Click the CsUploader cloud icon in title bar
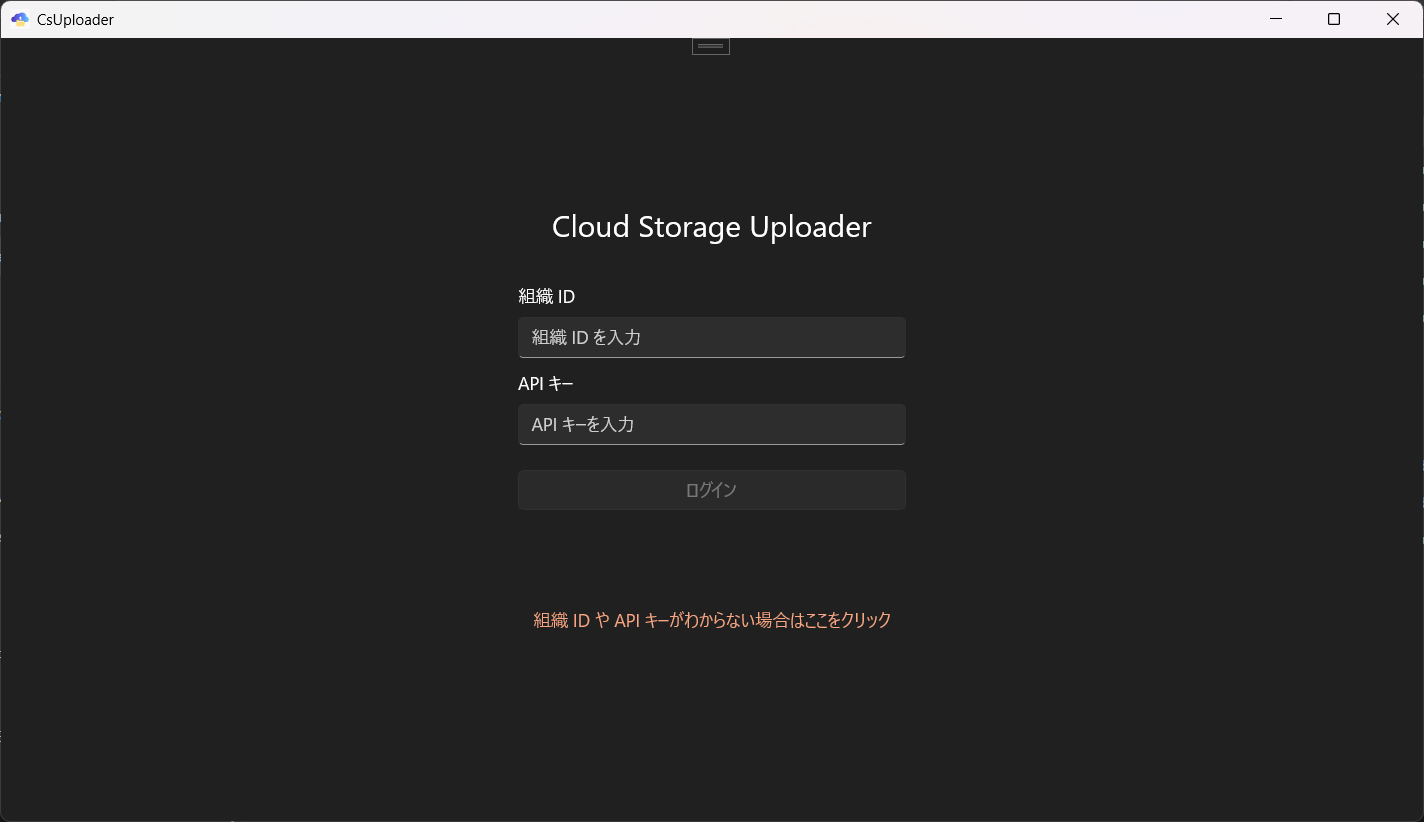 tap(19, 19)
